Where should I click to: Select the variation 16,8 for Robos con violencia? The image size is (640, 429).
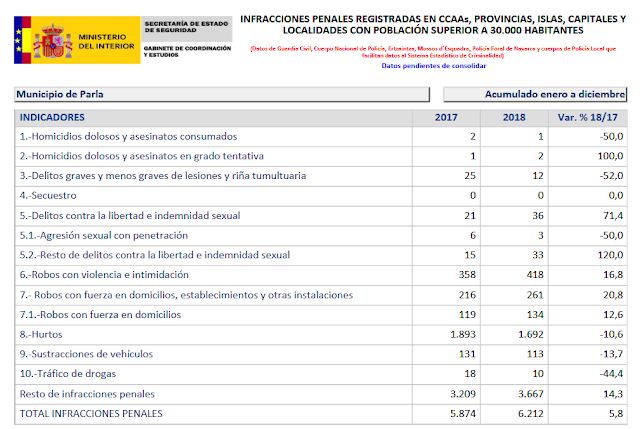(x=613, y=275)
